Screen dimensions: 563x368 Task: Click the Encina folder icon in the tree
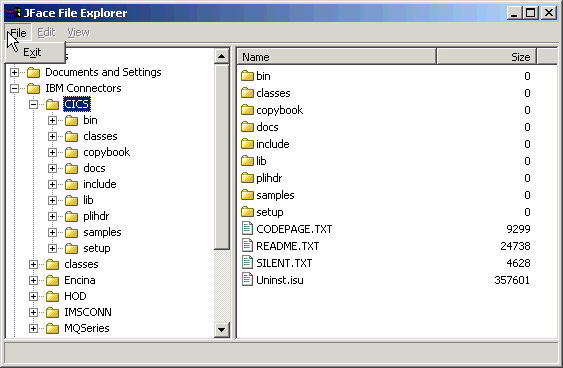52,280
